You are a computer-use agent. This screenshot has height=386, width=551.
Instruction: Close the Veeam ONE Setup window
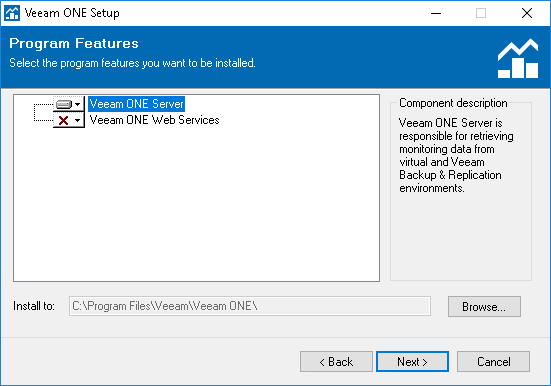pos(527,13)
